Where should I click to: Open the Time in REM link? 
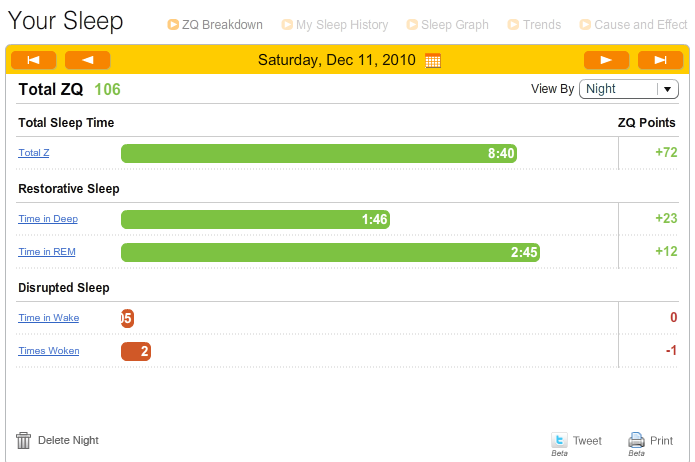[x=47, y=251]
